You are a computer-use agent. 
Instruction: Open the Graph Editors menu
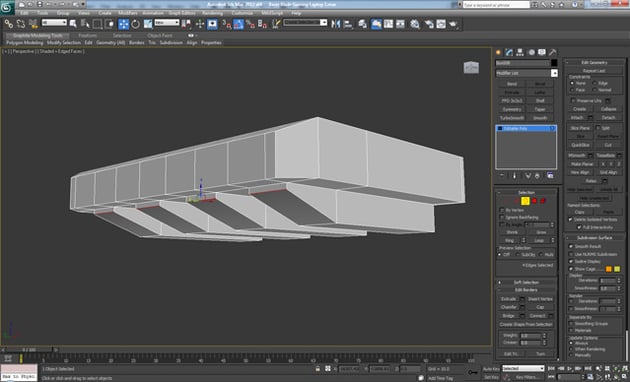[182, 13]
